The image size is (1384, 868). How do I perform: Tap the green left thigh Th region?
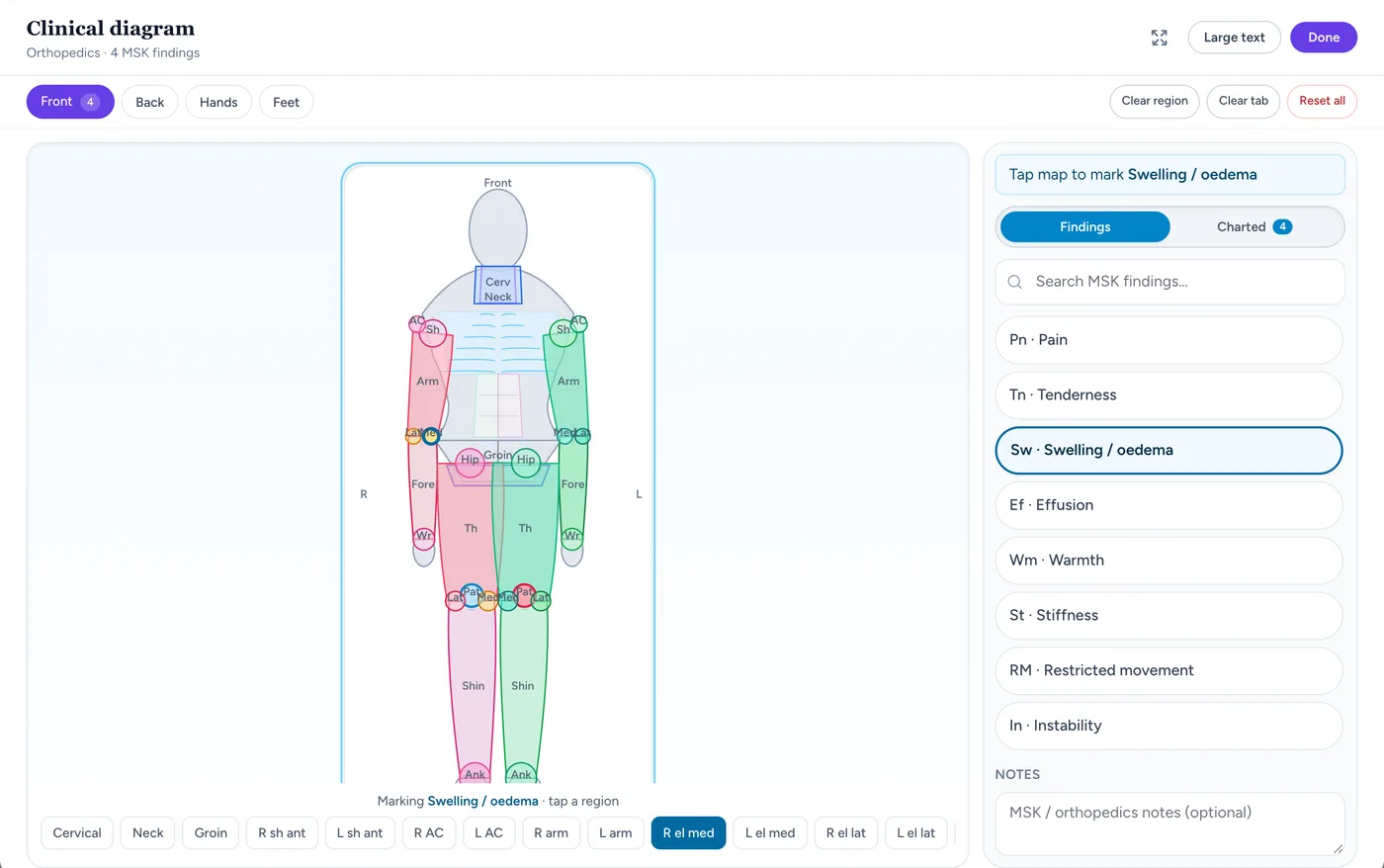point(526,529)
